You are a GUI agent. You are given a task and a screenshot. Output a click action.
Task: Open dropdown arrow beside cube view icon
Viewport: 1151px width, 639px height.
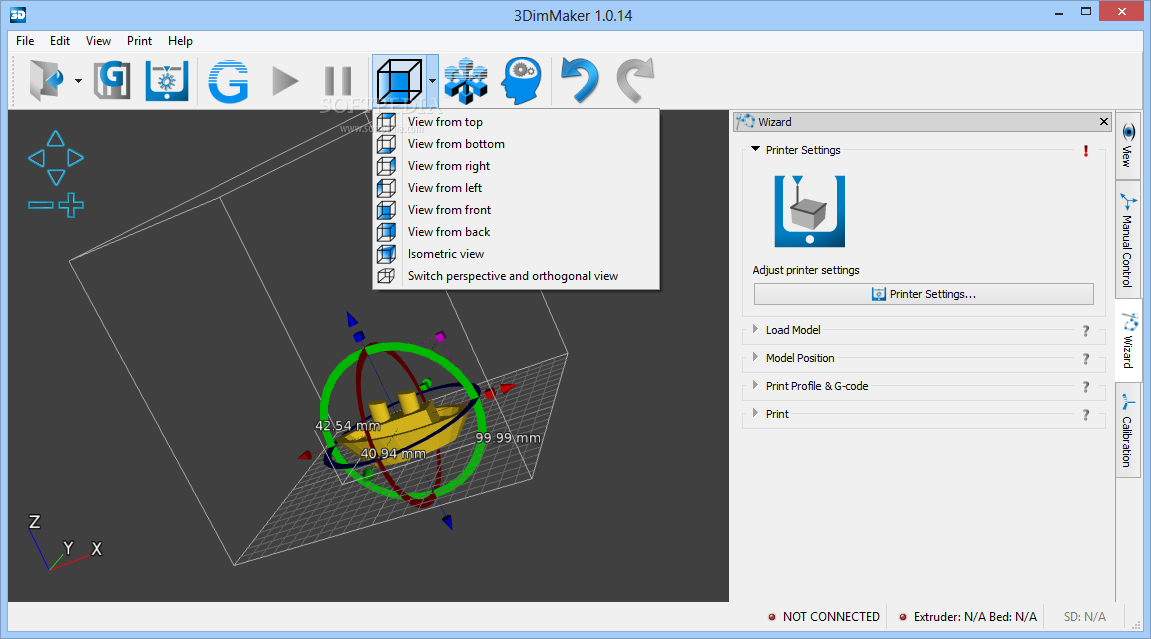point(432,81)
